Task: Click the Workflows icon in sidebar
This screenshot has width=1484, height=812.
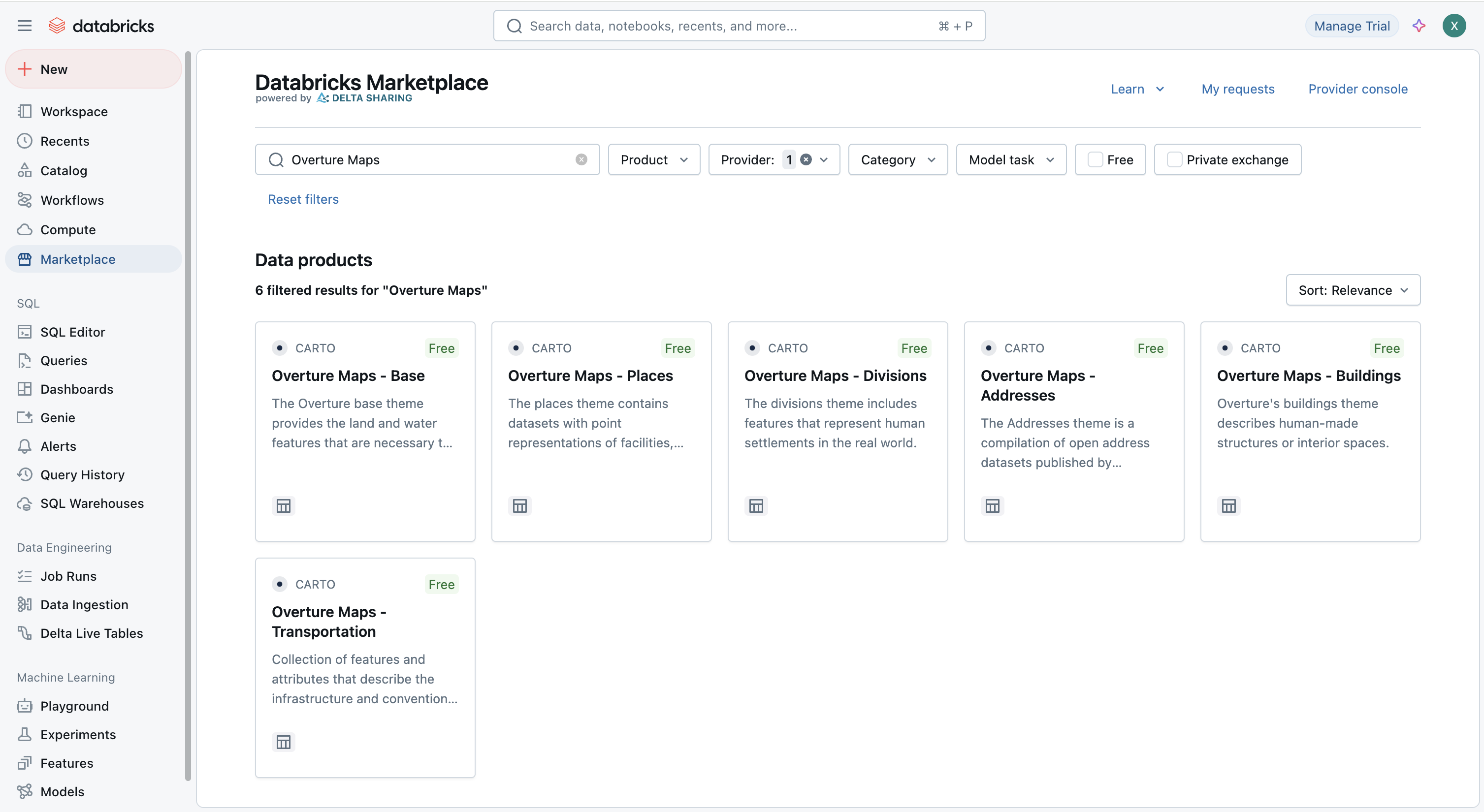Action: coord(24,200)
